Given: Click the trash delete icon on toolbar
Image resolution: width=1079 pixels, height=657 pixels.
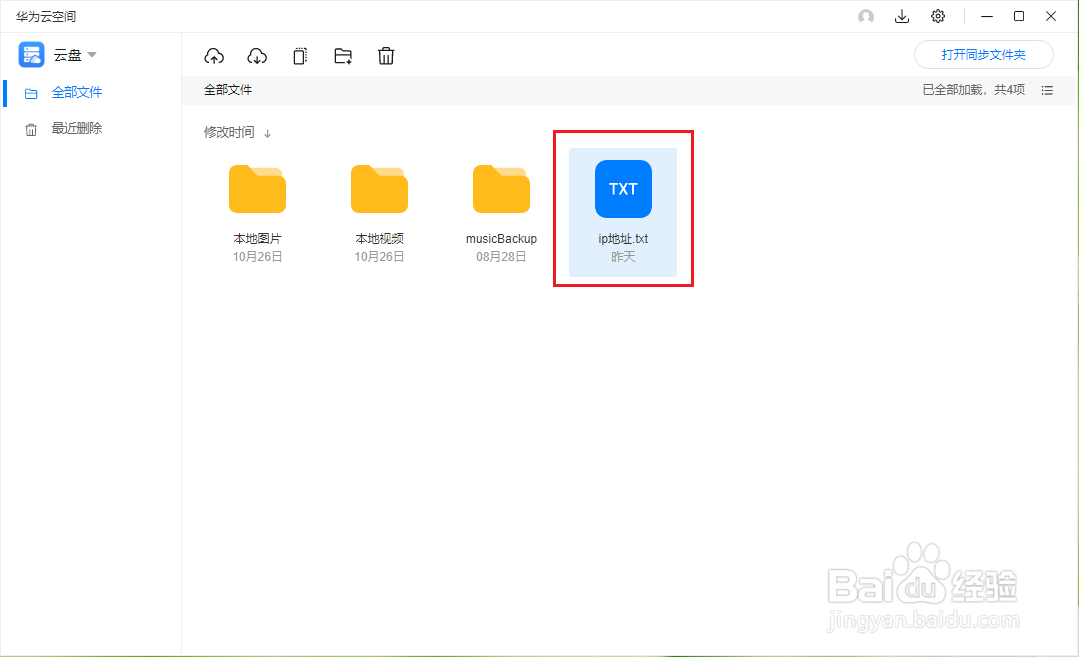Looking at the screenshot, I should [386, 55].
